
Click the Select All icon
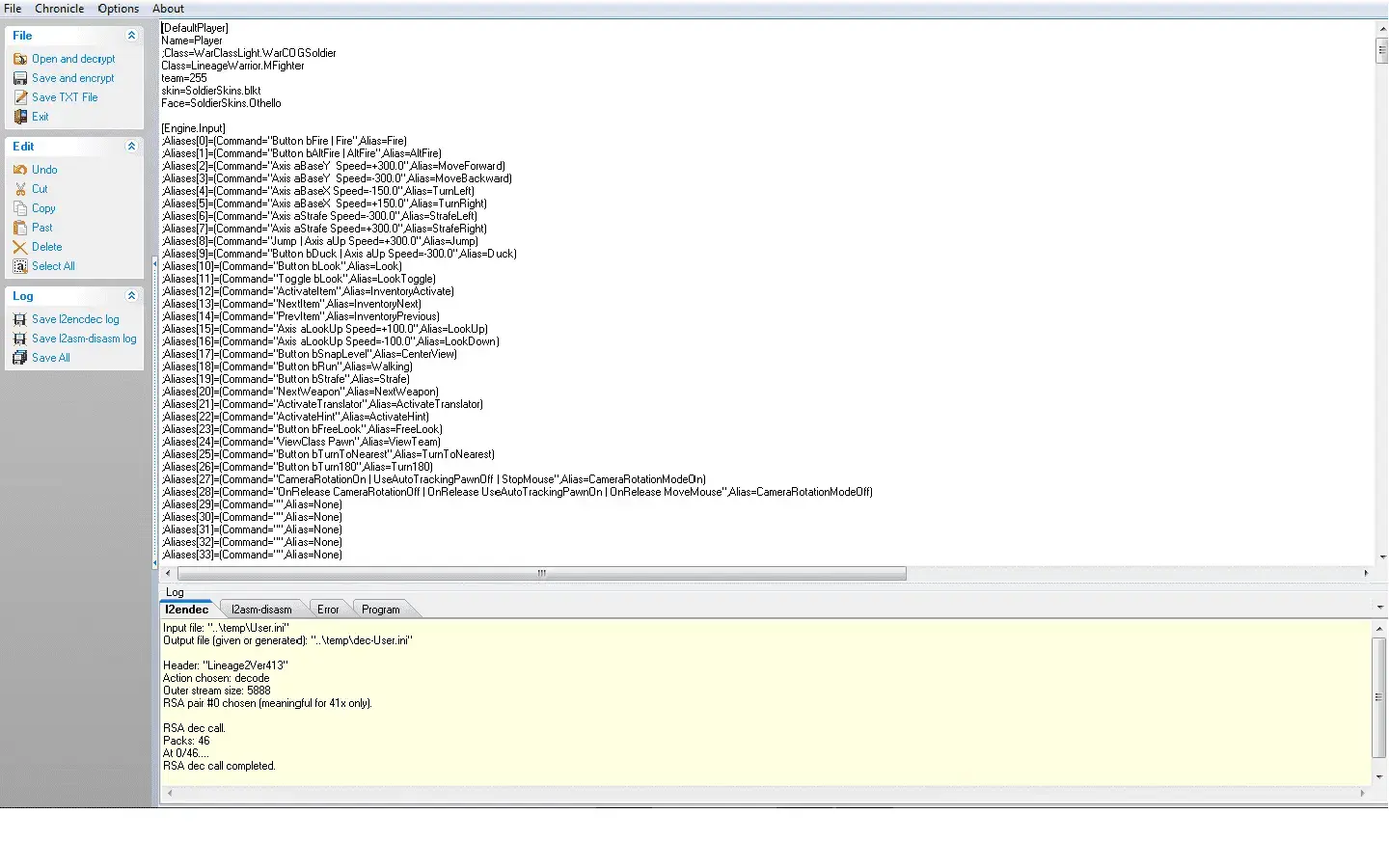20,266
